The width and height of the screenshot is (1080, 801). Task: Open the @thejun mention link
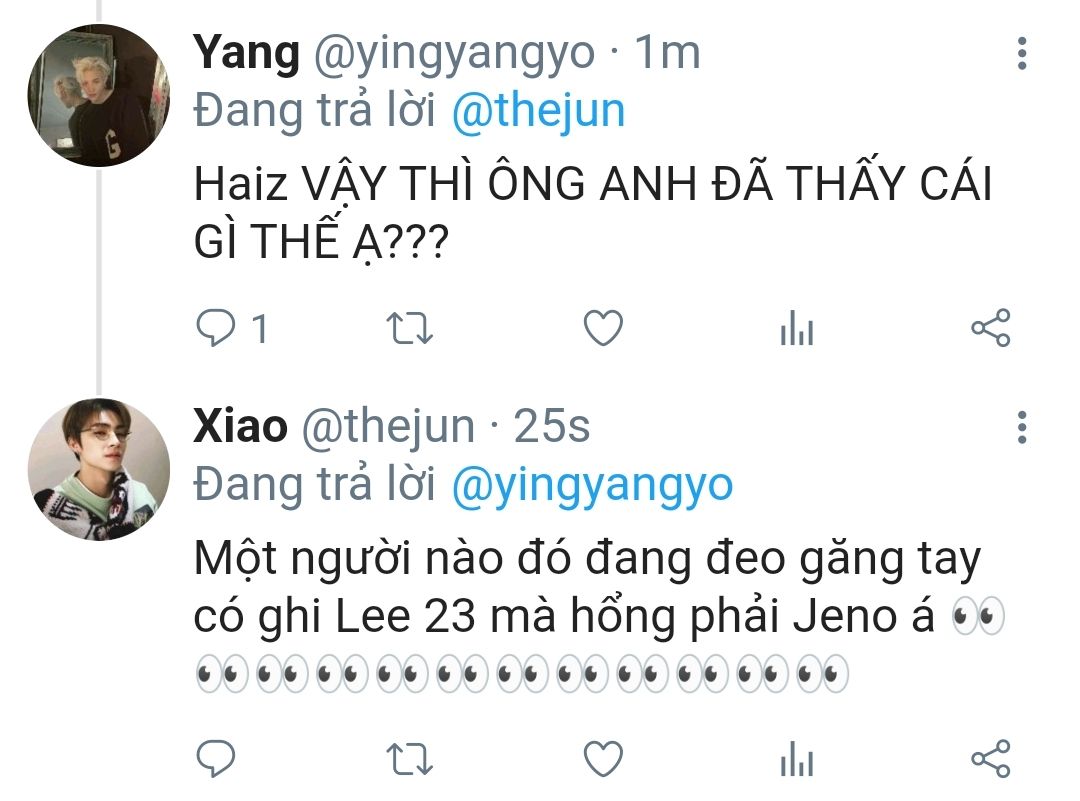[x=539, y=112]
